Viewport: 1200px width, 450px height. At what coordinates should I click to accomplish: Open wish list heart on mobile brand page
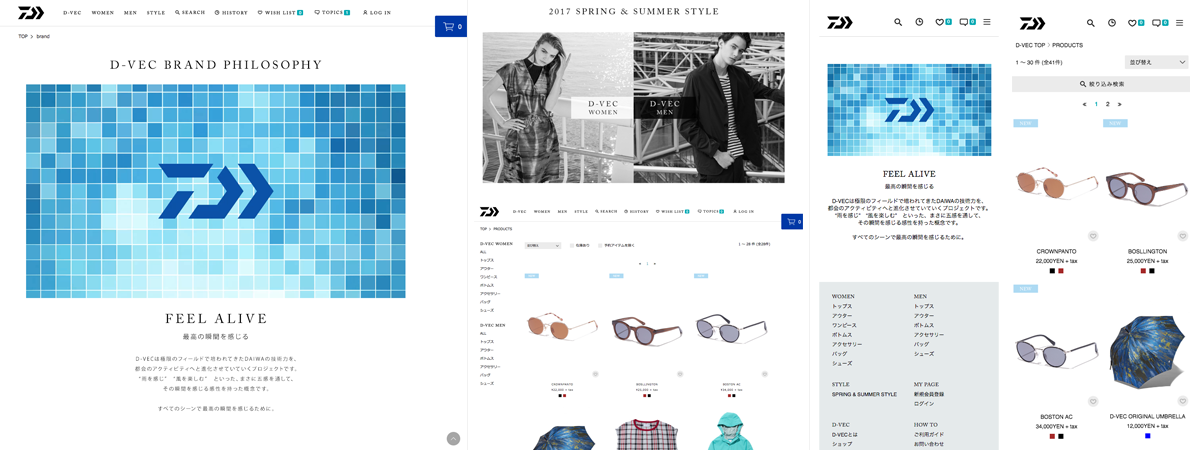(x=942, y=22)
